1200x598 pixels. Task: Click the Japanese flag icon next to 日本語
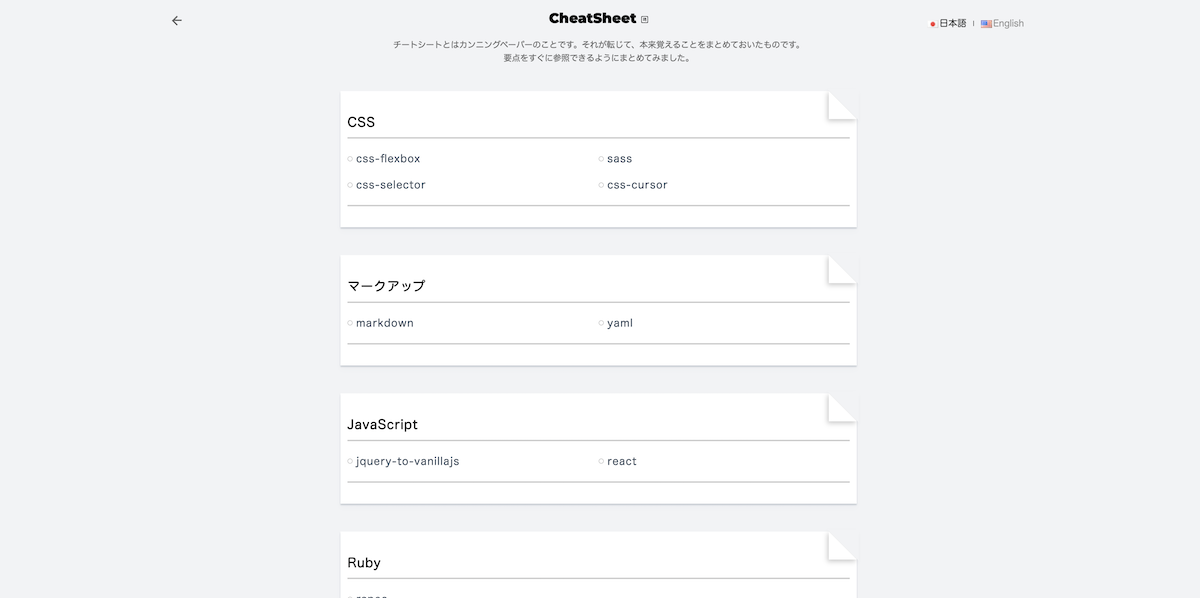931,23
